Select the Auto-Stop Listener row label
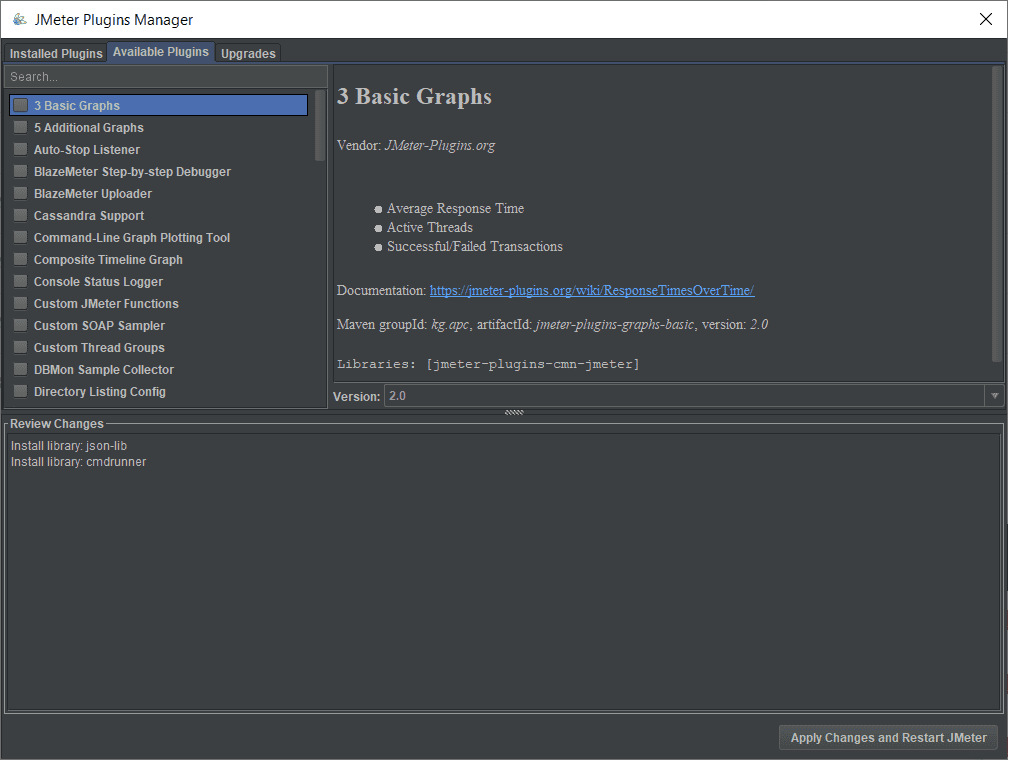This screenshot has width=1012, height=763. click(87, 150)
